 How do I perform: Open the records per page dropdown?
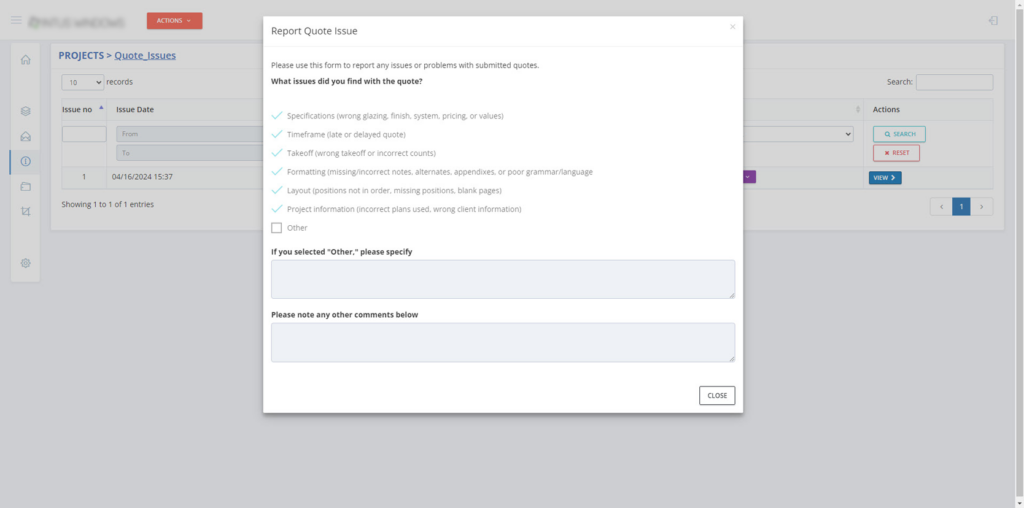(x=83, y=82)
